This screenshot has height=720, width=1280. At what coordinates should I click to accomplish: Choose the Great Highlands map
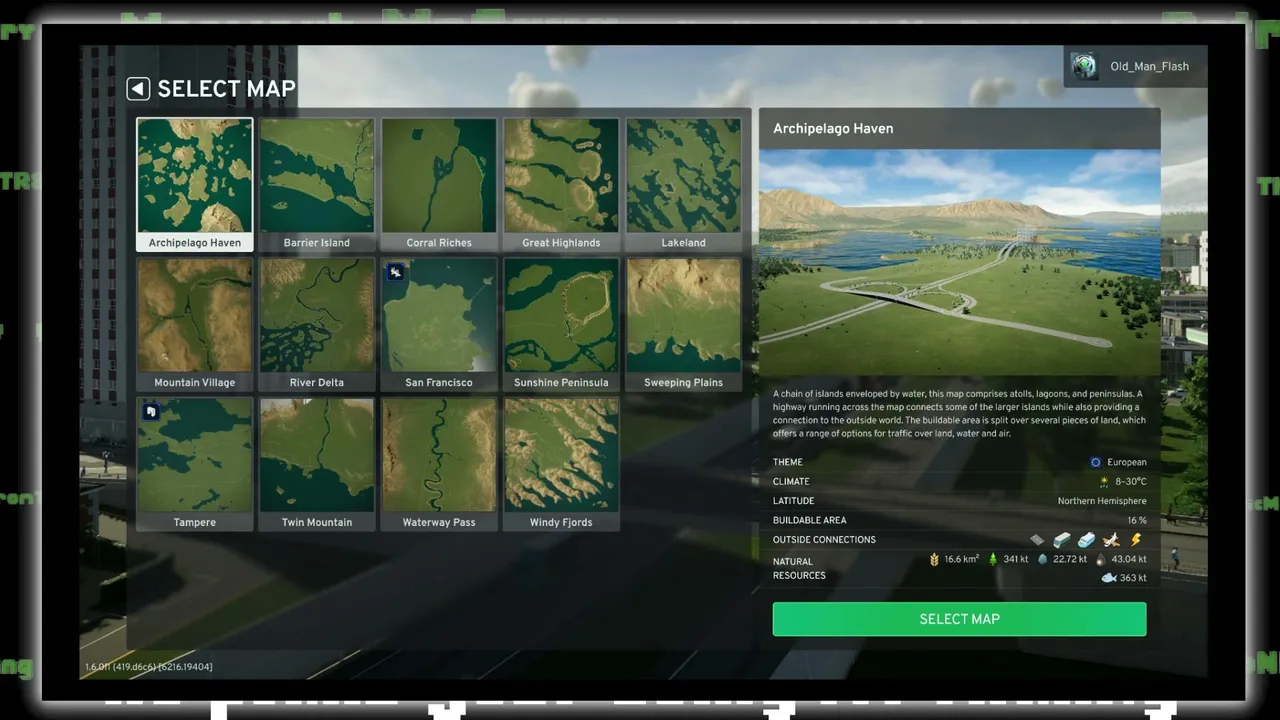[x=561, y=184]
